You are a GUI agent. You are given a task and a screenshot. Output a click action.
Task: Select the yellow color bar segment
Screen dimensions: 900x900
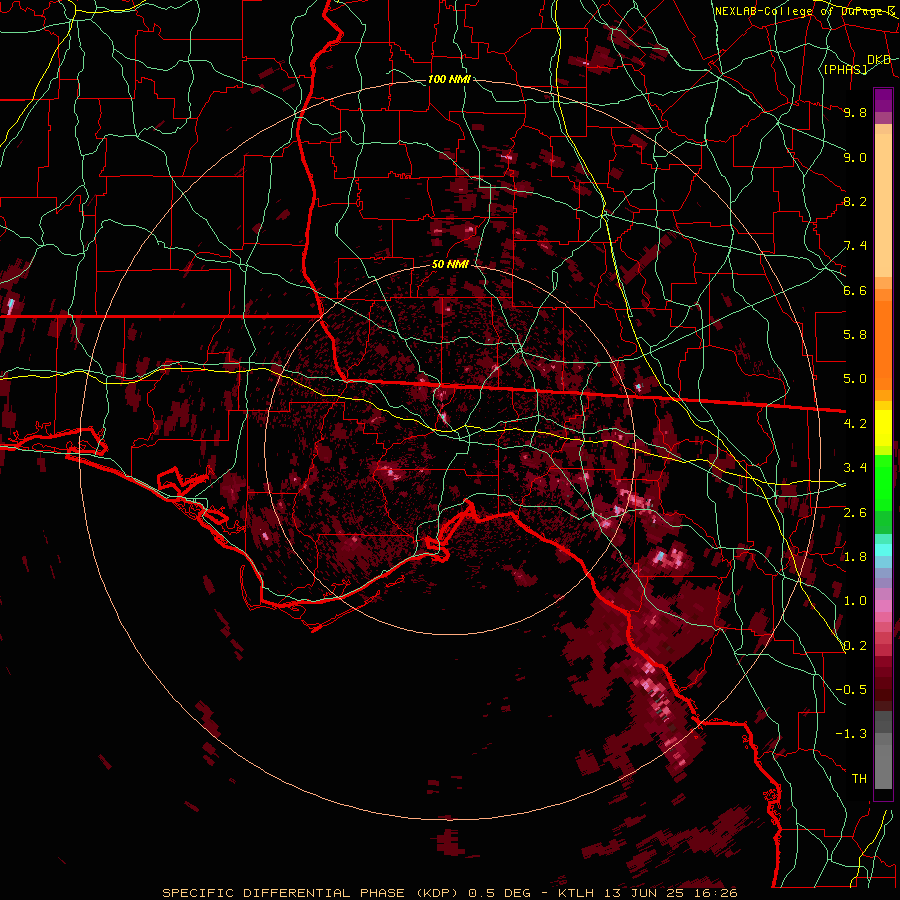pos(883,428)
